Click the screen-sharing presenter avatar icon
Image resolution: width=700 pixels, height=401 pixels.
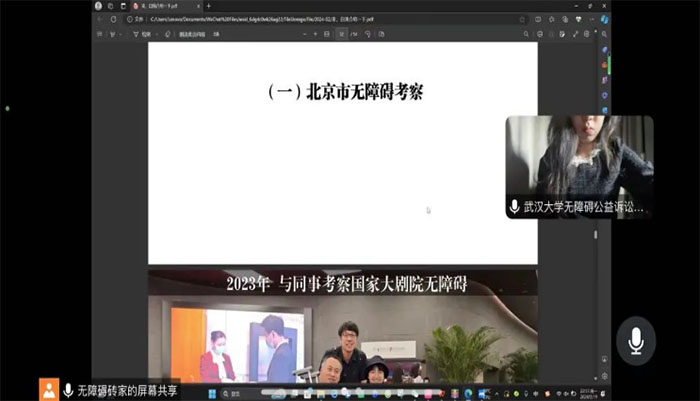coord(48,389)
